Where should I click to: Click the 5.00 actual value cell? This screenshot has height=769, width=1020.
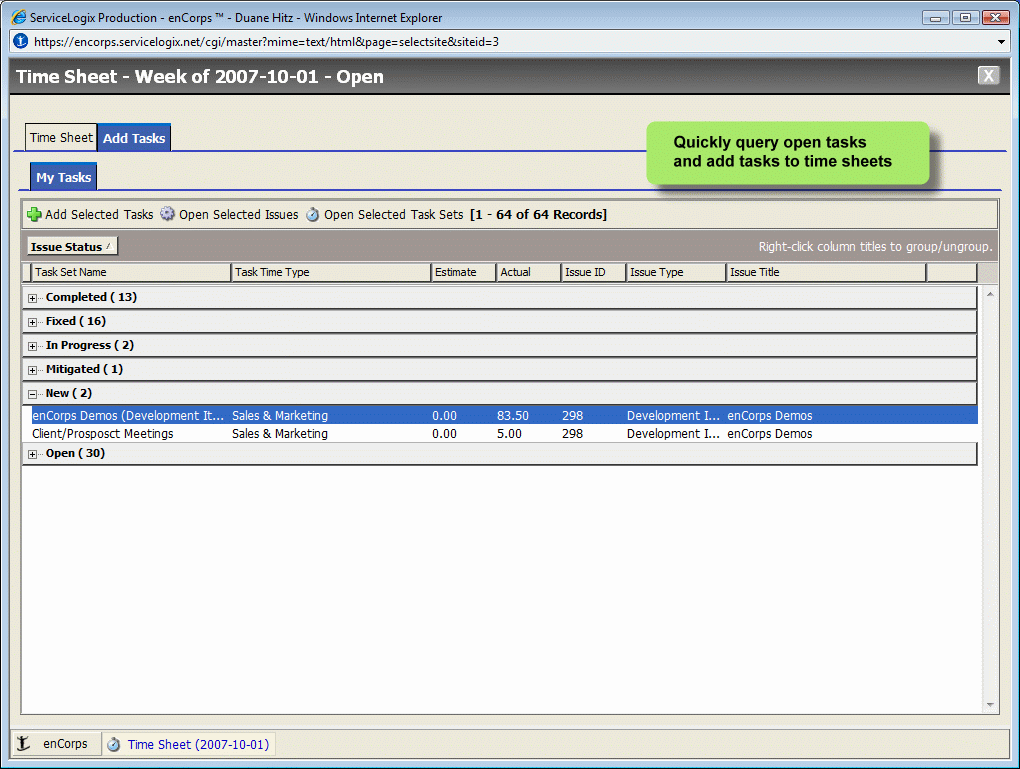pyautogui.click(x=509, y=433)
